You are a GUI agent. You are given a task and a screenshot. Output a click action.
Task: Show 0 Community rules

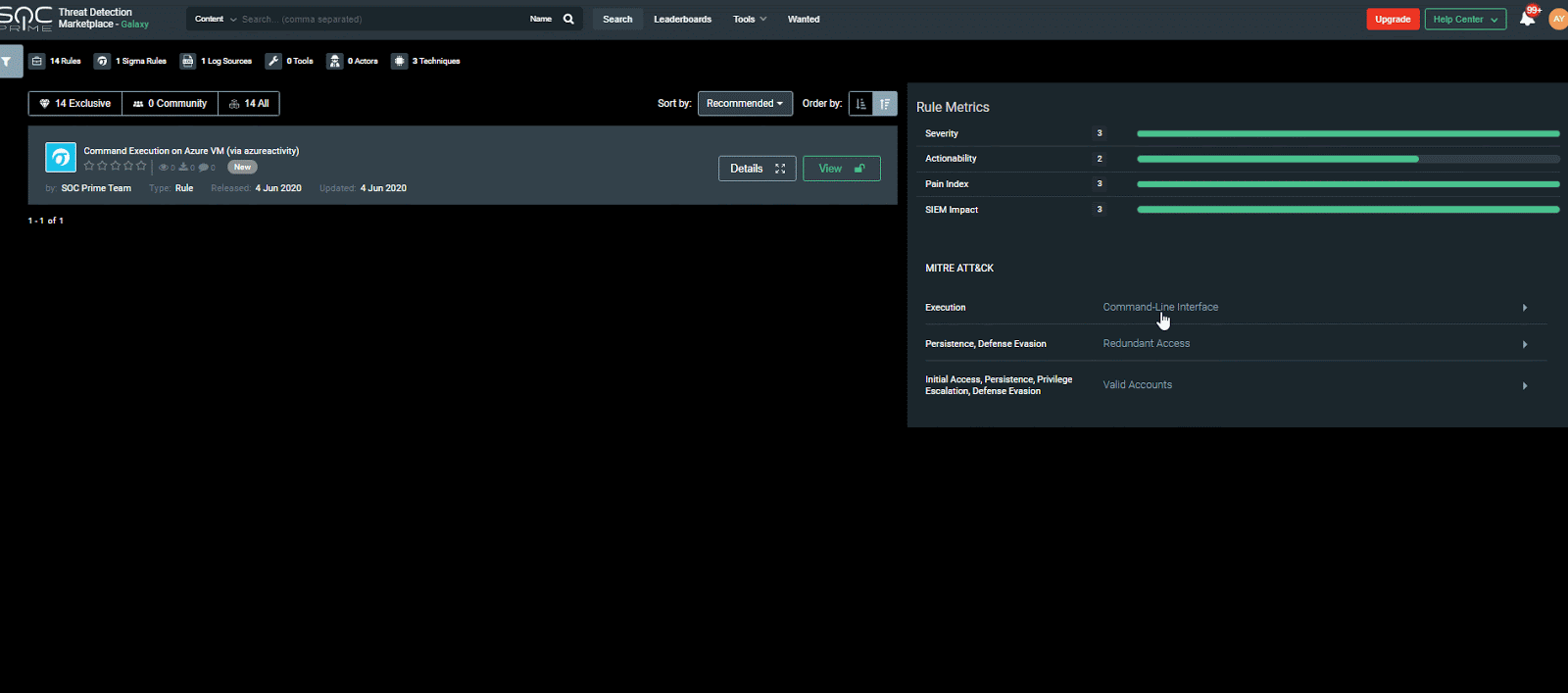click(x=171, y=104)
